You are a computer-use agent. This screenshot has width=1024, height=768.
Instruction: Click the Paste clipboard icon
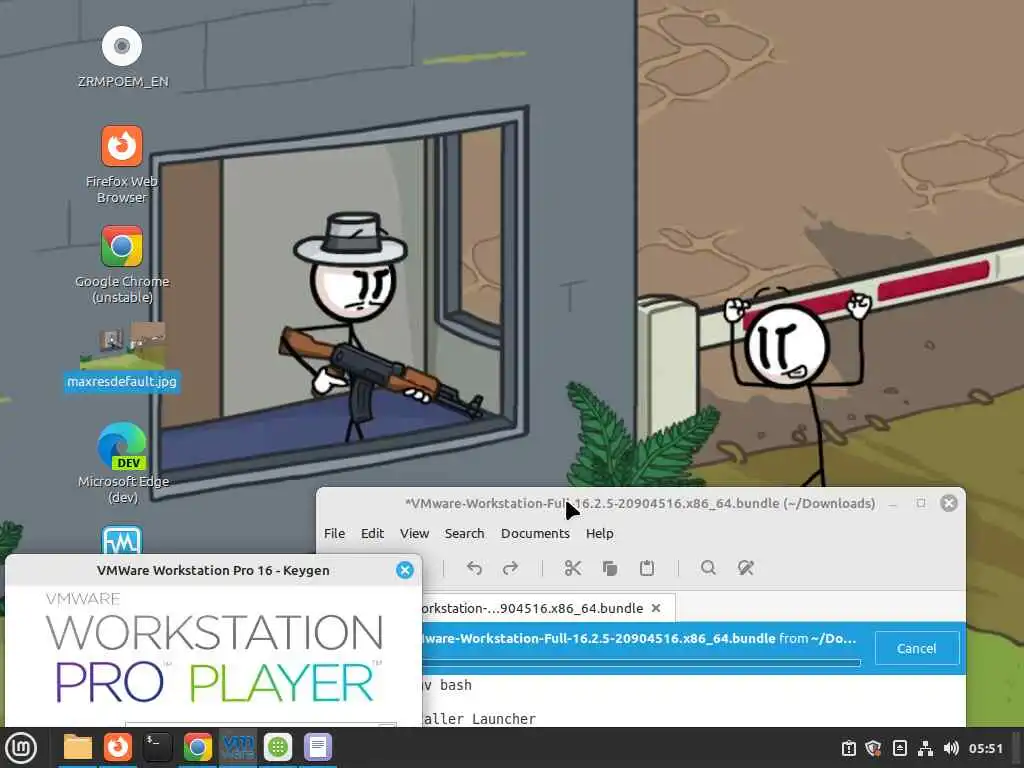[x=647, y=568]
